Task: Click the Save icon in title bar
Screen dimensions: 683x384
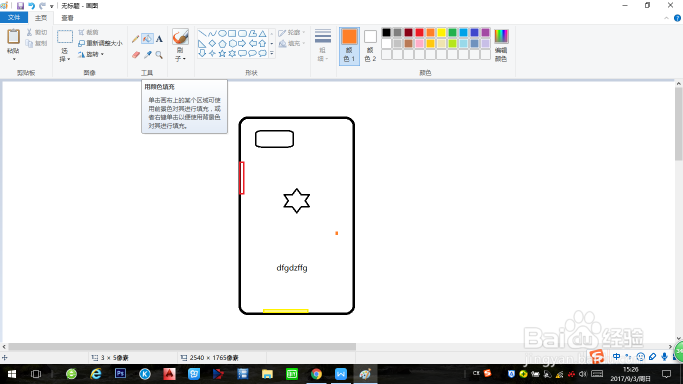Action: 20,6
